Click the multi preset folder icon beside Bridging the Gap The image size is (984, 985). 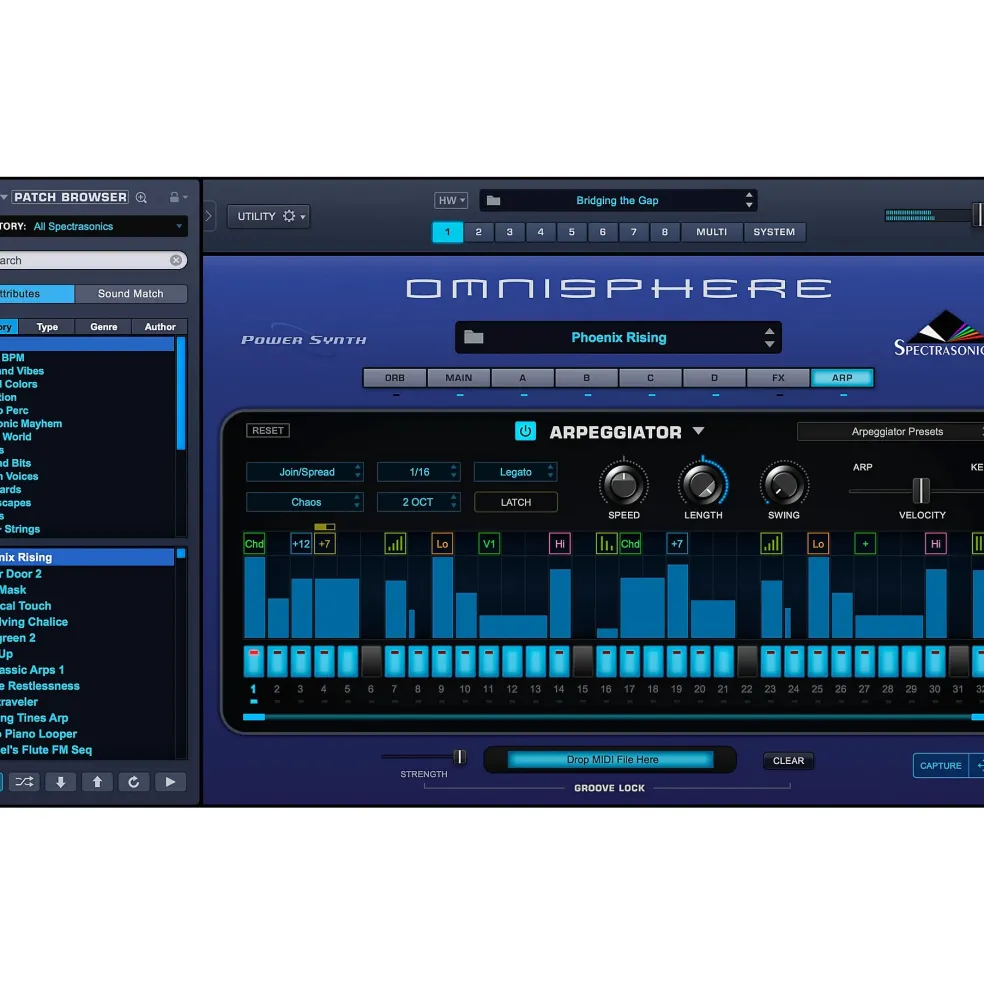(x=493, y=200)
